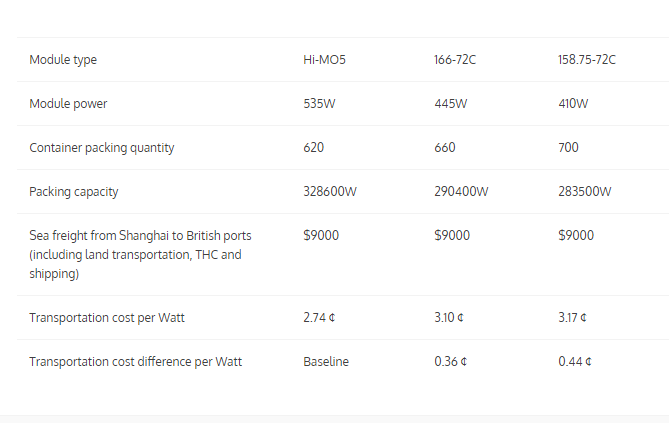
Task: Click the Module type row label
Action: point(63,60)
